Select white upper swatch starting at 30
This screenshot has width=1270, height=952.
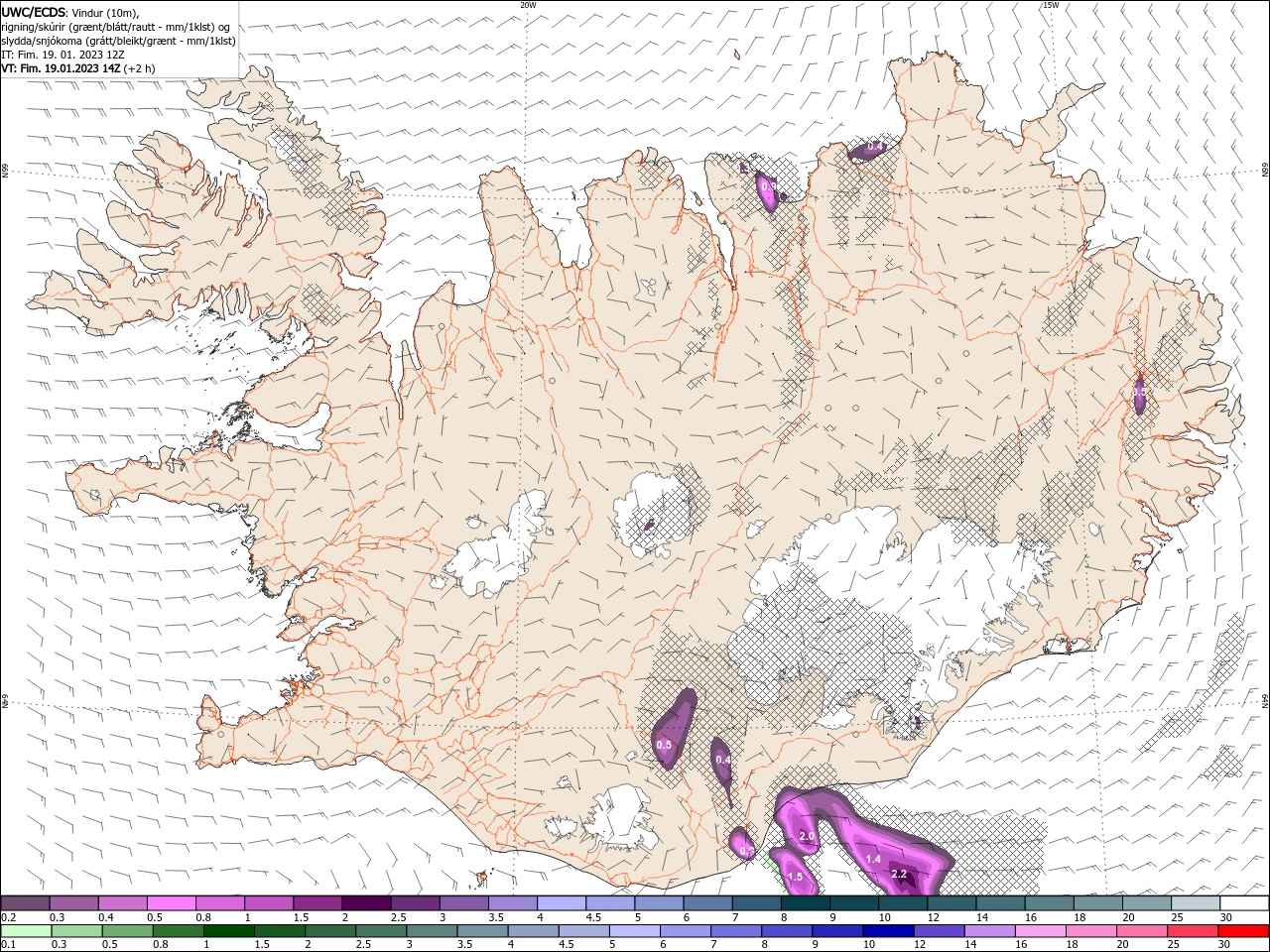tap(1244, 903)
